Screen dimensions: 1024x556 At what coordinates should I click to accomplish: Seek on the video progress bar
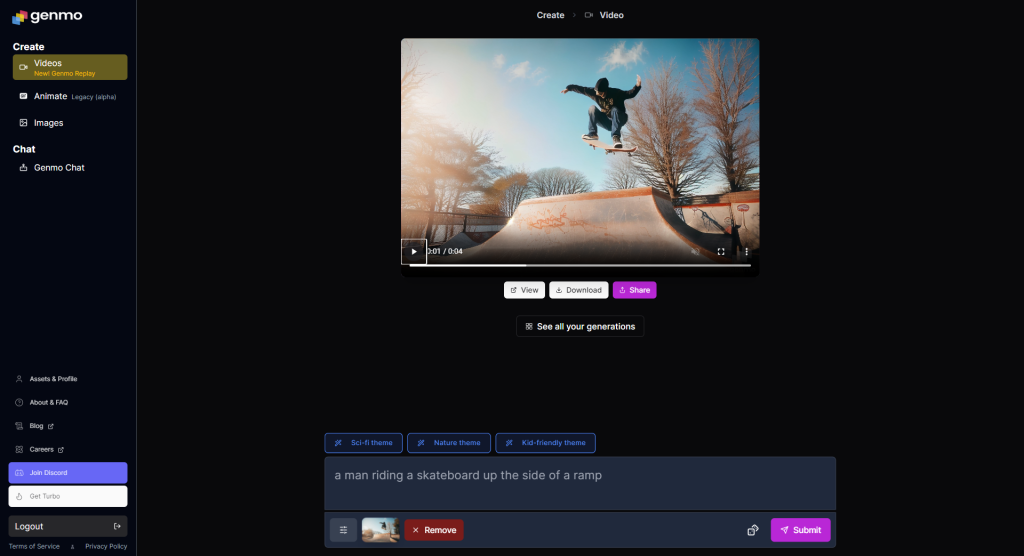[x=580, y=265]
